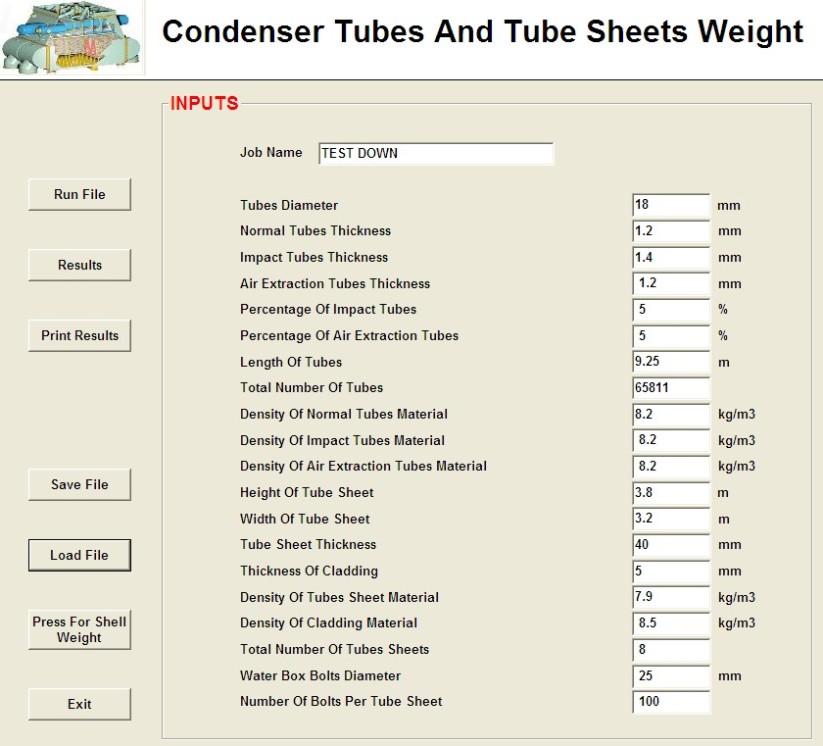Exit the application
Image resolution: width=823 pixels, height=746 pixels.
79,704
